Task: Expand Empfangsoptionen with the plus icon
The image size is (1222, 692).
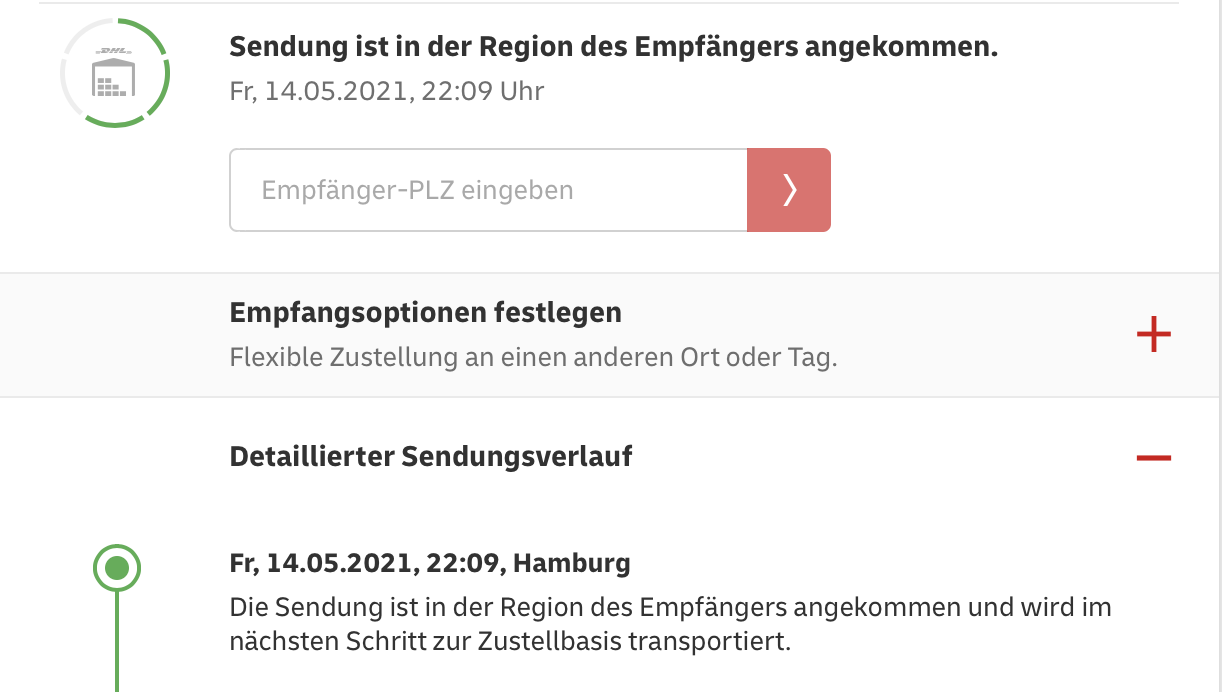Action: [1153, 334]
